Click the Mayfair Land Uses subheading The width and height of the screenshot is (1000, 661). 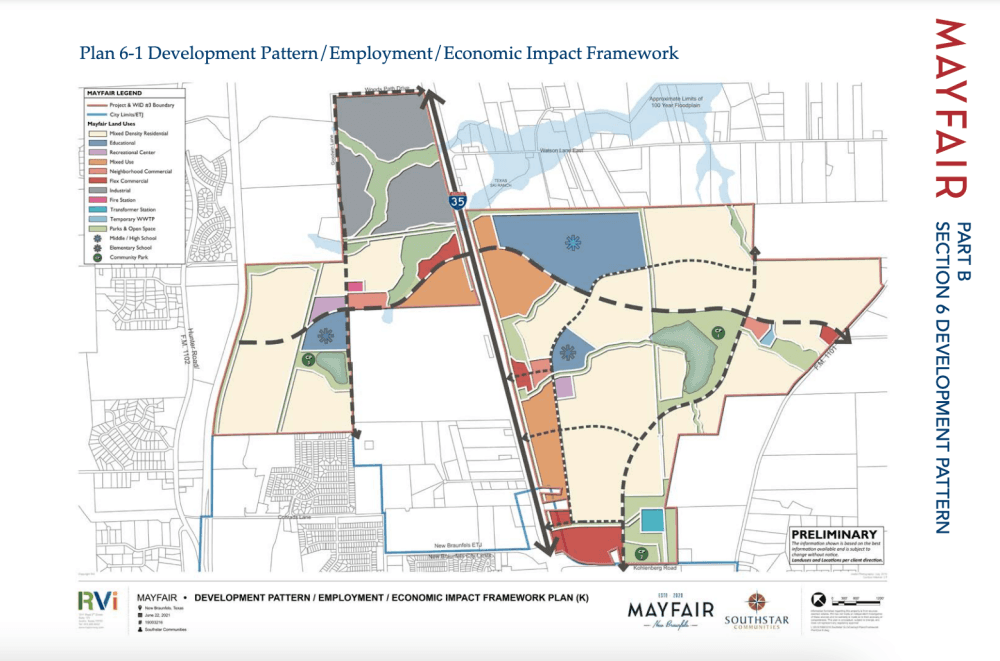pos(111,124)
